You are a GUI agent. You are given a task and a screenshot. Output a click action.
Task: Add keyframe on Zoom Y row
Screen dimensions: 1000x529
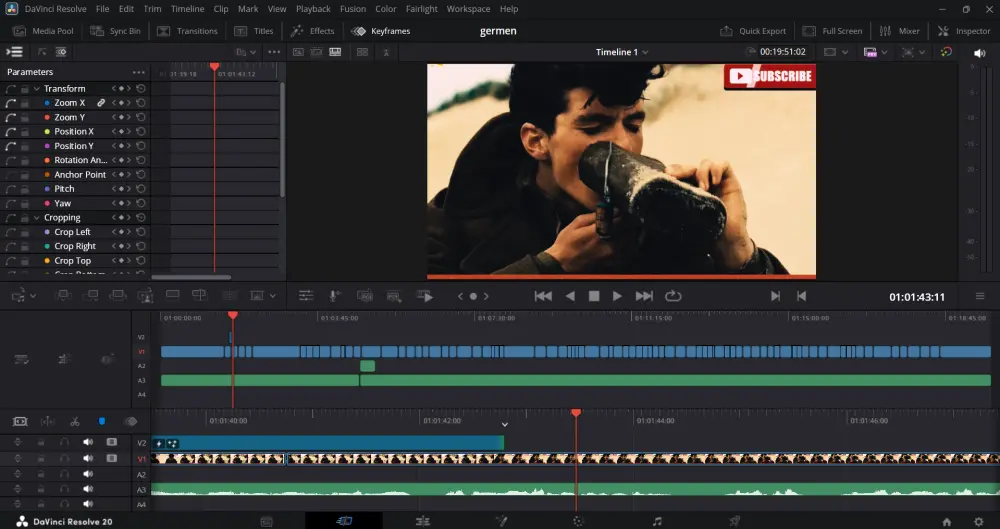click(121, 117)
